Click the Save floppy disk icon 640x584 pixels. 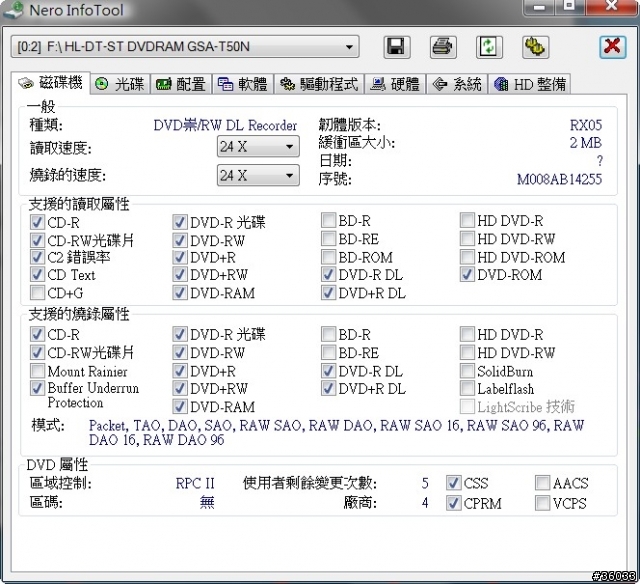click(396, 47)
